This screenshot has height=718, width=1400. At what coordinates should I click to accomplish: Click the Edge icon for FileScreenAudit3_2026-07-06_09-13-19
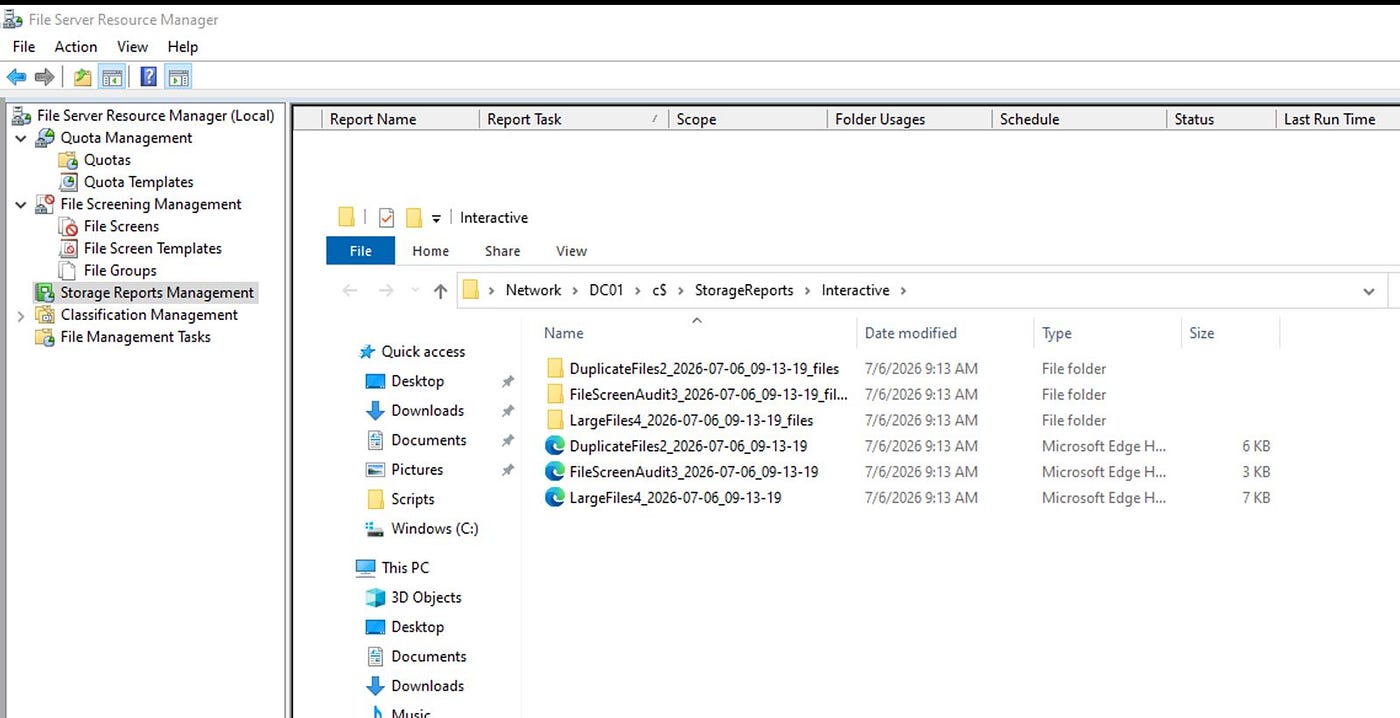click(x=554, y=471)
